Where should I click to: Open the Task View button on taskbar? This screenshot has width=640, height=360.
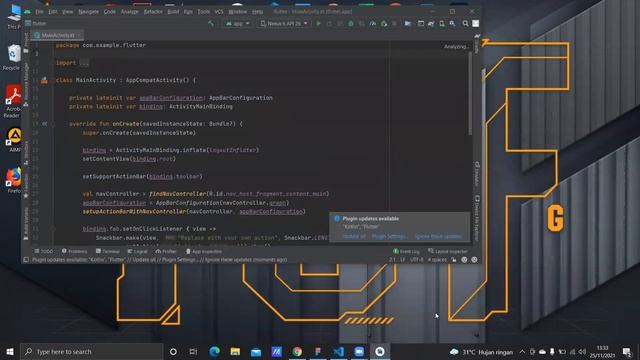(x=193, y=351)
